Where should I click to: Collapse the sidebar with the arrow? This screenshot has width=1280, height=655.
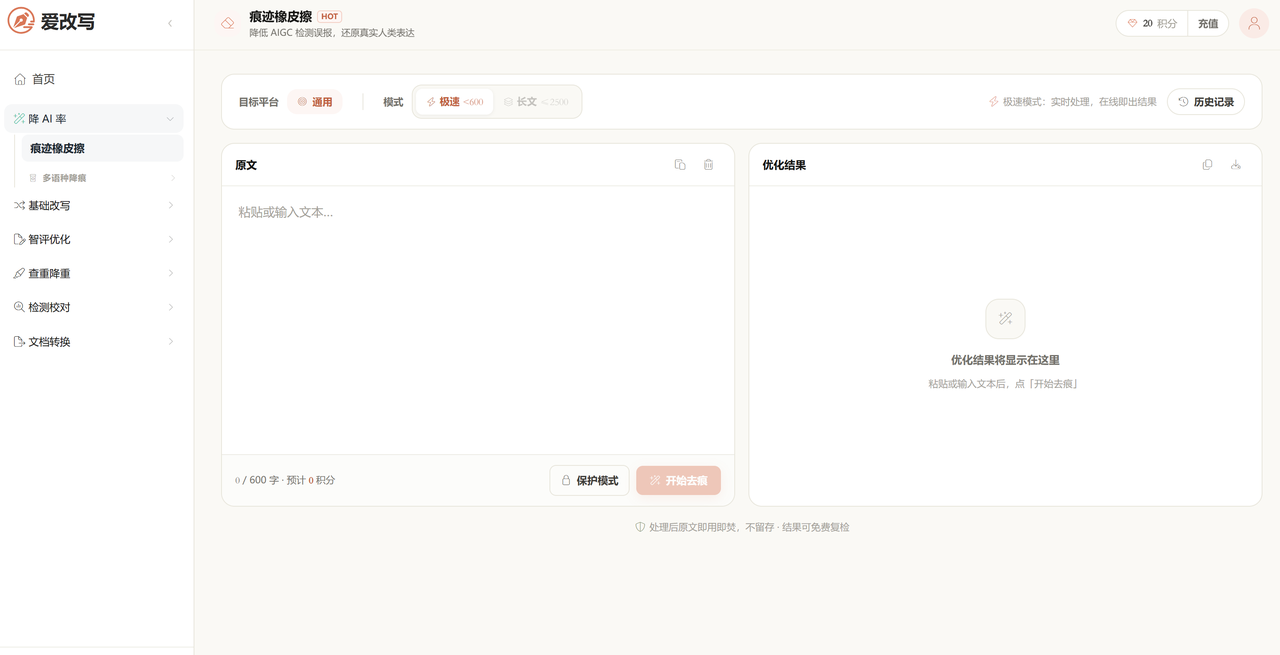click(x=170, y=23)
